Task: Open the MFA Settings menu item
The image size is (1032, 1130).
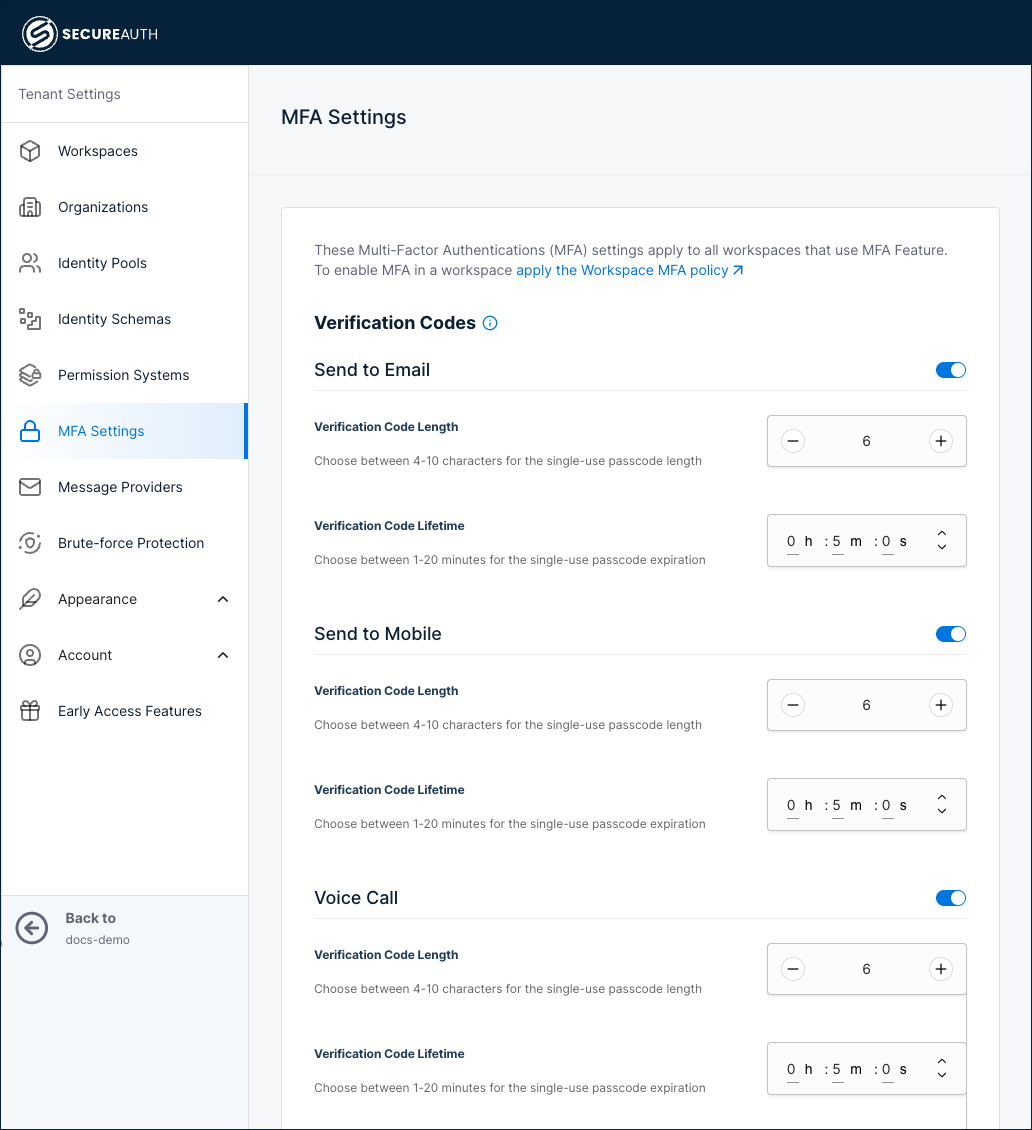Action: tap(101, 431)
